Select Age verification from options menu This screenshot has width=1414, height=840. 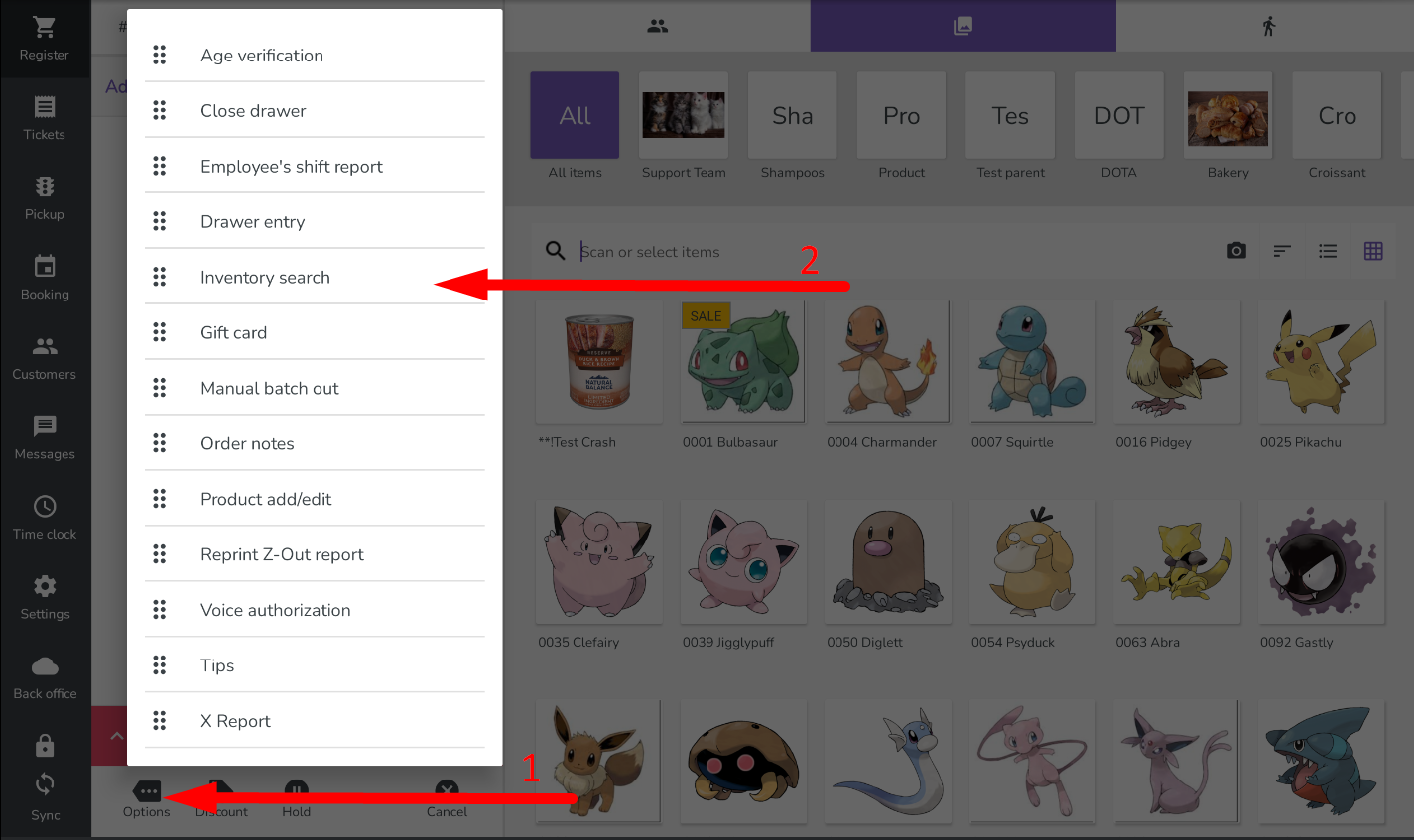[x=315, y=56]
